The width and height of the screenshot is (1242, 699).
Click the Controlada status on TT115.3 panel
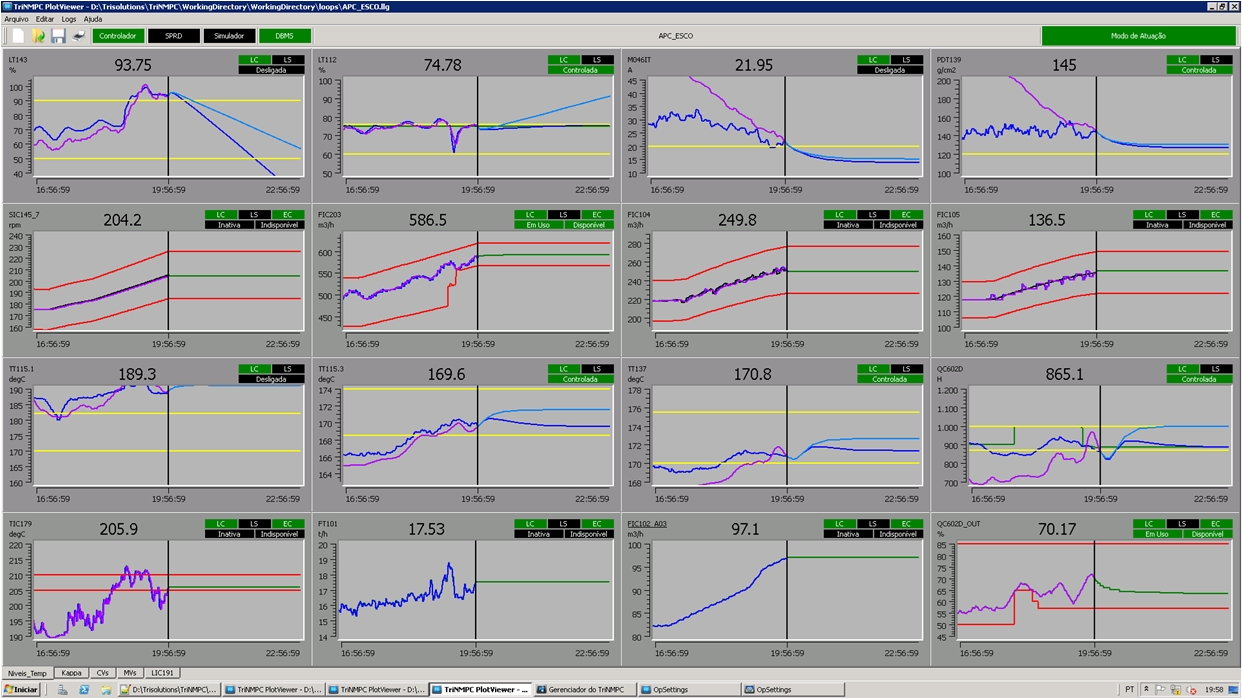point(581,379)
